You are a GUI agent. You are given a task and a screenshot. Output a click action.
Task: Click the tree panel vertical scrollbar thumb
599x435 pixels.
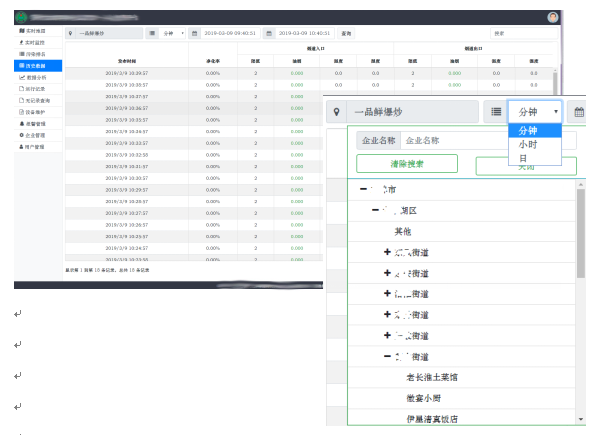tap(581, 233)
